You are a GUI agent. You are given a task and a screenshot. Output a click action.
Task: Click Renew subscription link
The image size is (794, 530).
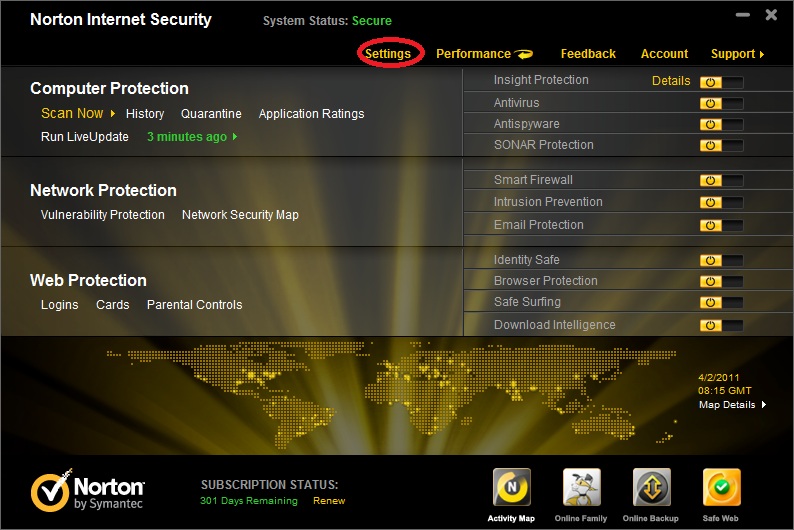[329, 501]
